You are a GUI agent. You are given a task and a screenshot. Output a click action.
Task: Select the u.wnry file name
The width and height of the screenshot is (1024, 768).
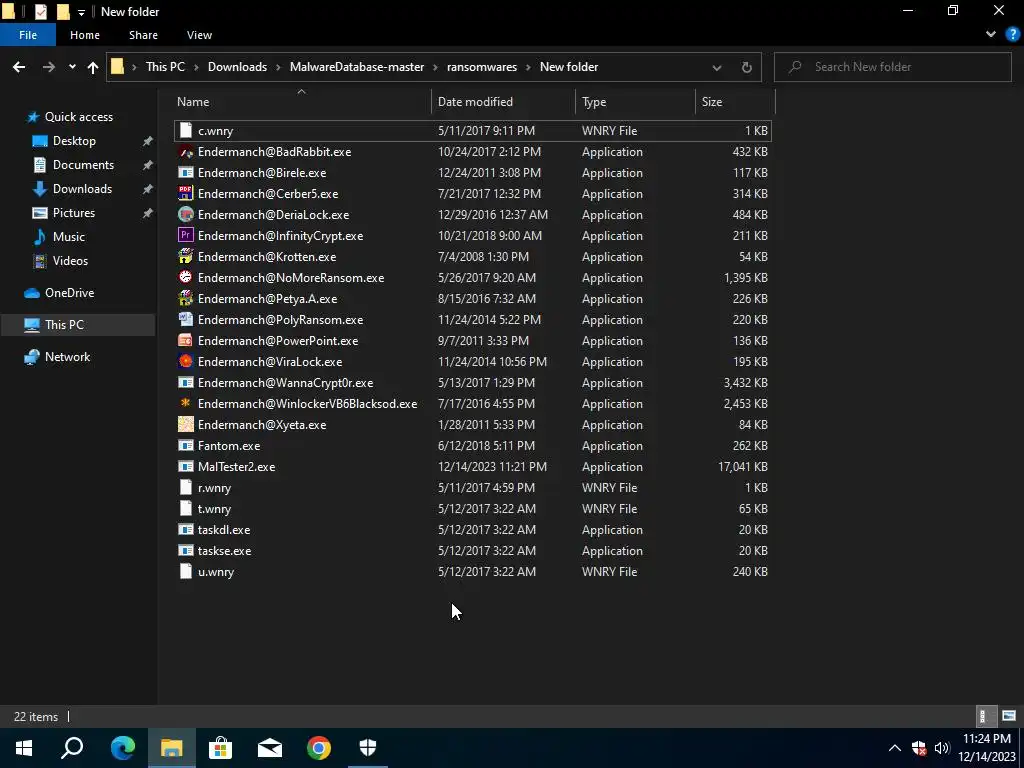[216, 571]
